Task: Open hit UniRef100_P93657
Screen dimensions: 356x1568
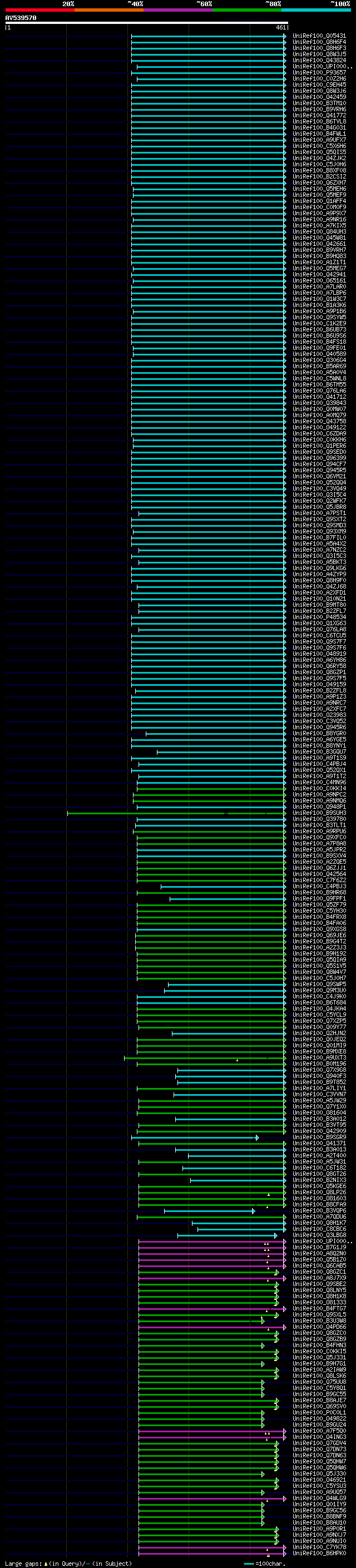Action: pyautogui.click(x=319, y=72)
